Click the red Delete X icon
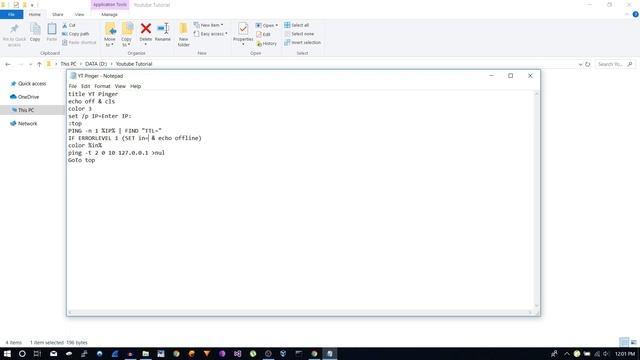640x360 pixels. click(146, 29)
